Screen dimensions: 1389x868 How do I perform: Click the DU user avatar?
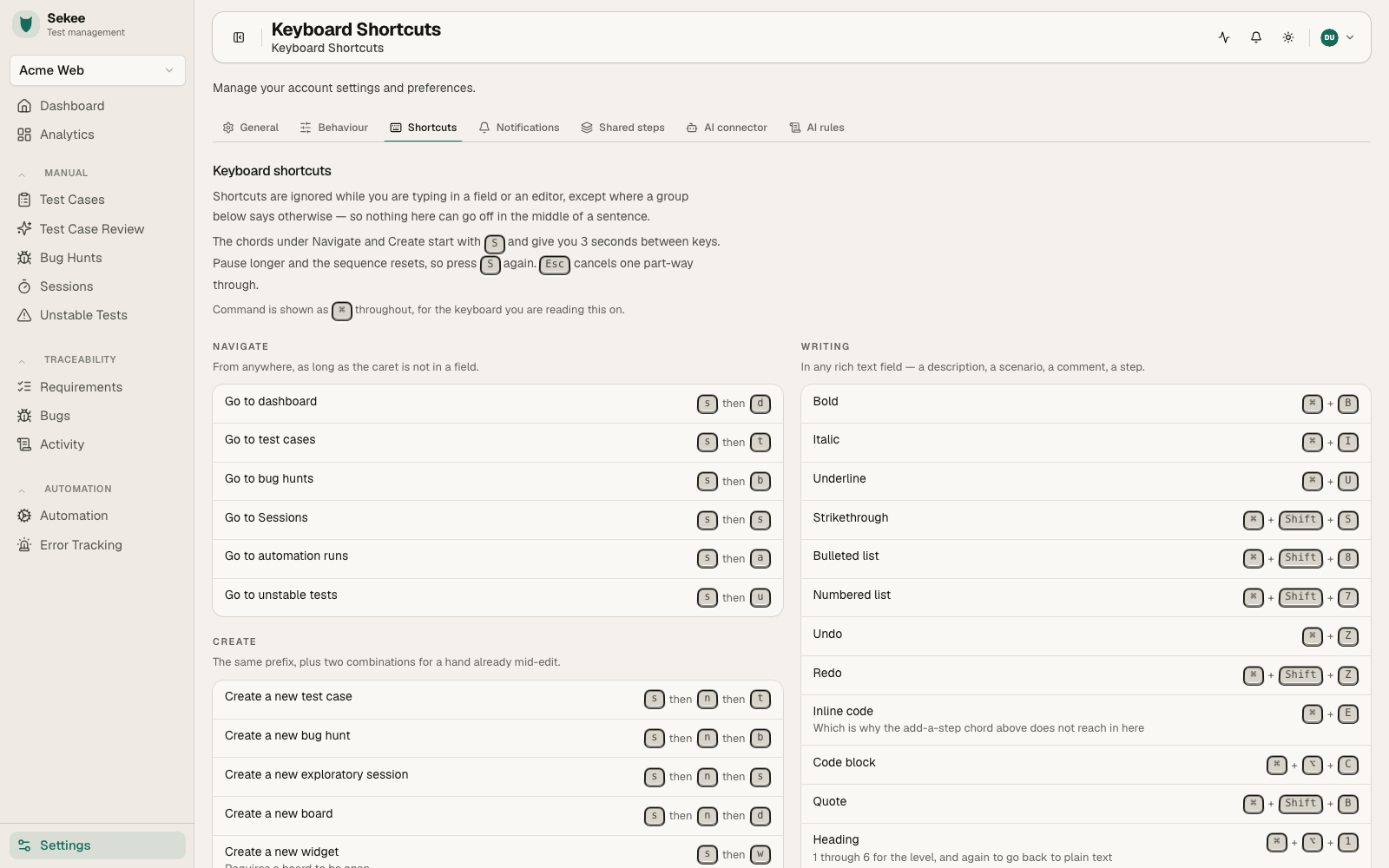[x=1329, y=37]
